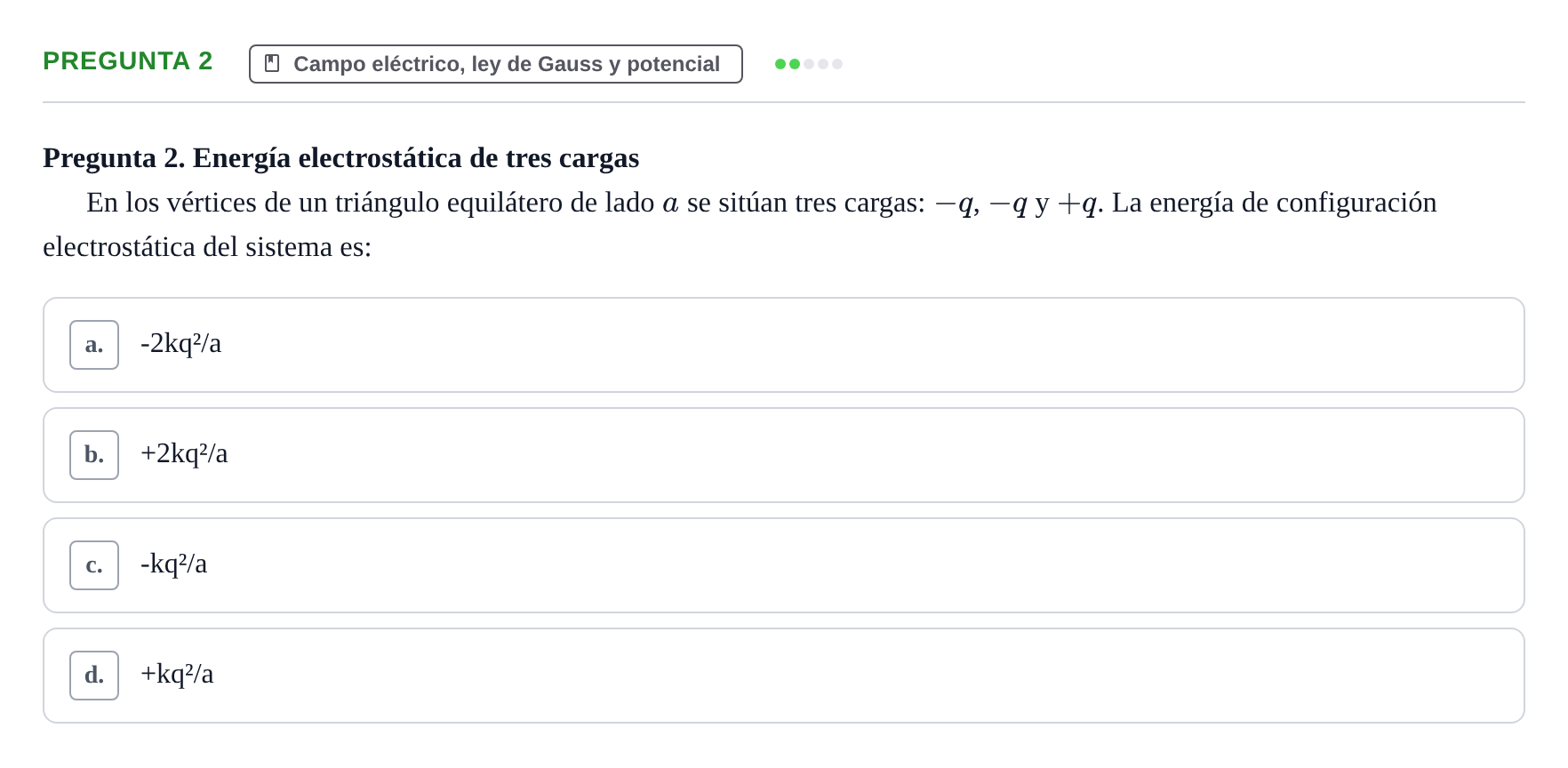Click the second green difficulty dot

click(x=795, y=64)
